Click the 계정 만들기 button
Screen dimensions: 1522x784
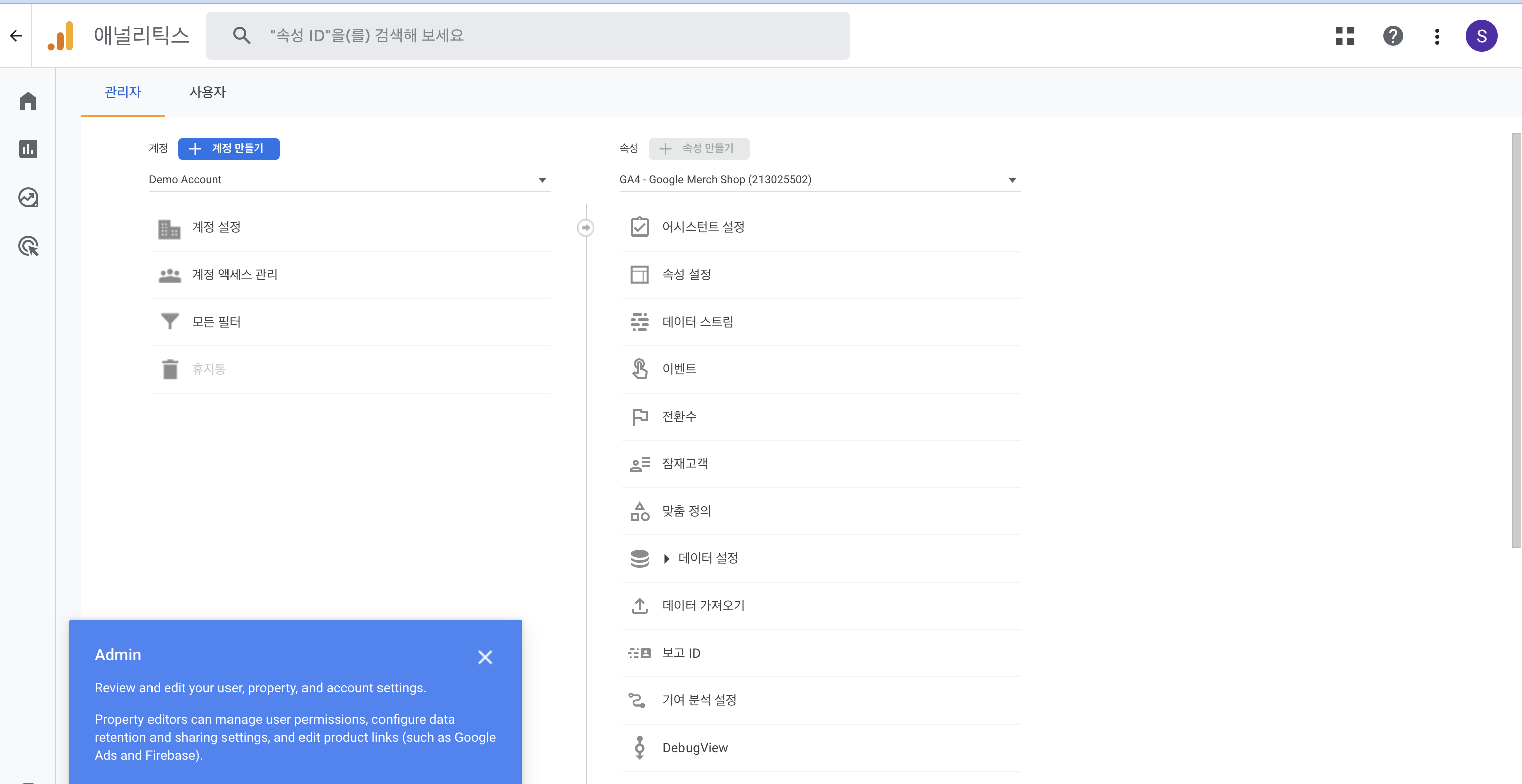pos(229,149)
